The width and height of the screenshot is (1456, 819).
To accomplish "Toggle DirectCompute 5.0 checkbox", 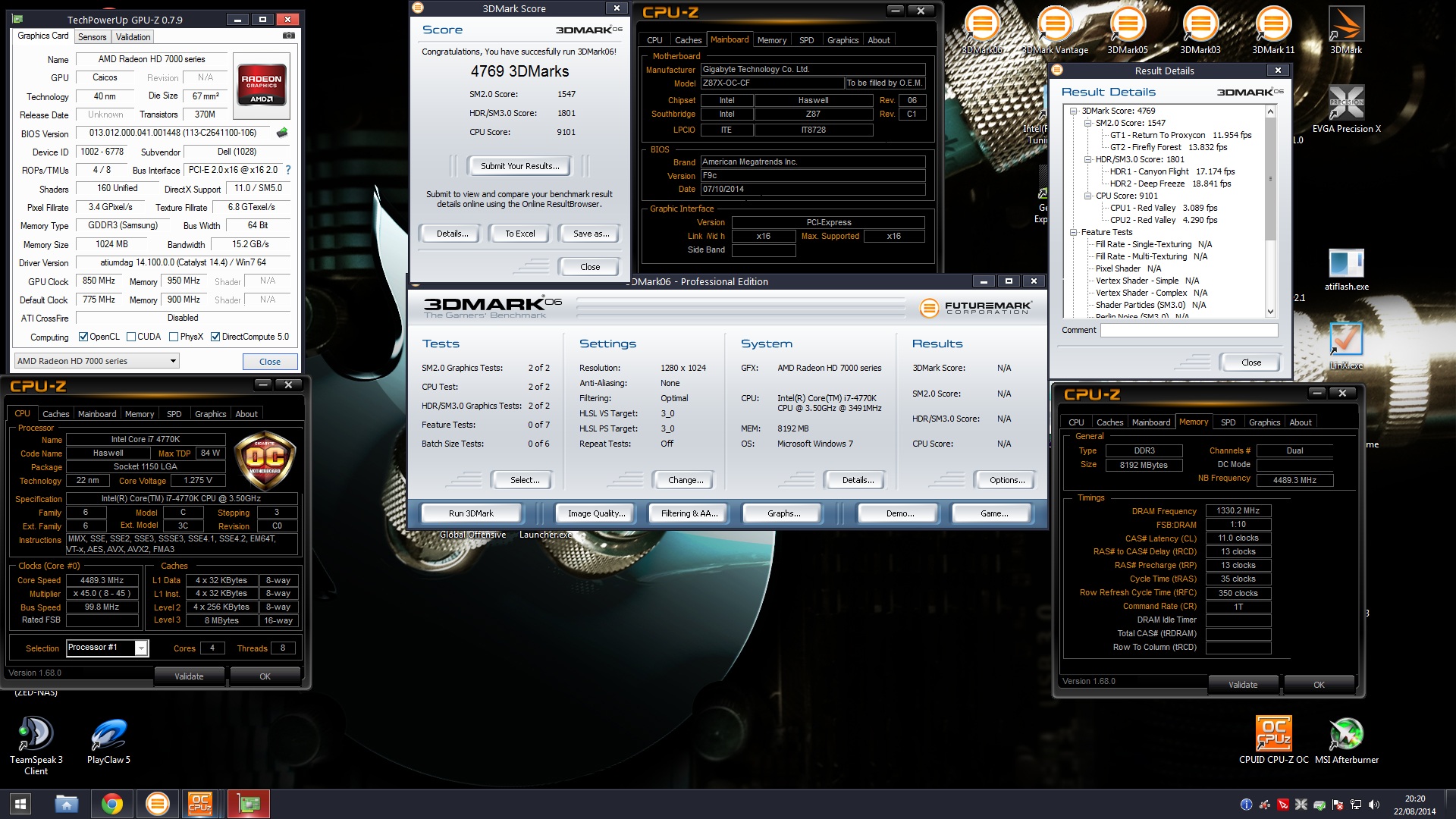I will pyautogui.click(x=215, y=337).
